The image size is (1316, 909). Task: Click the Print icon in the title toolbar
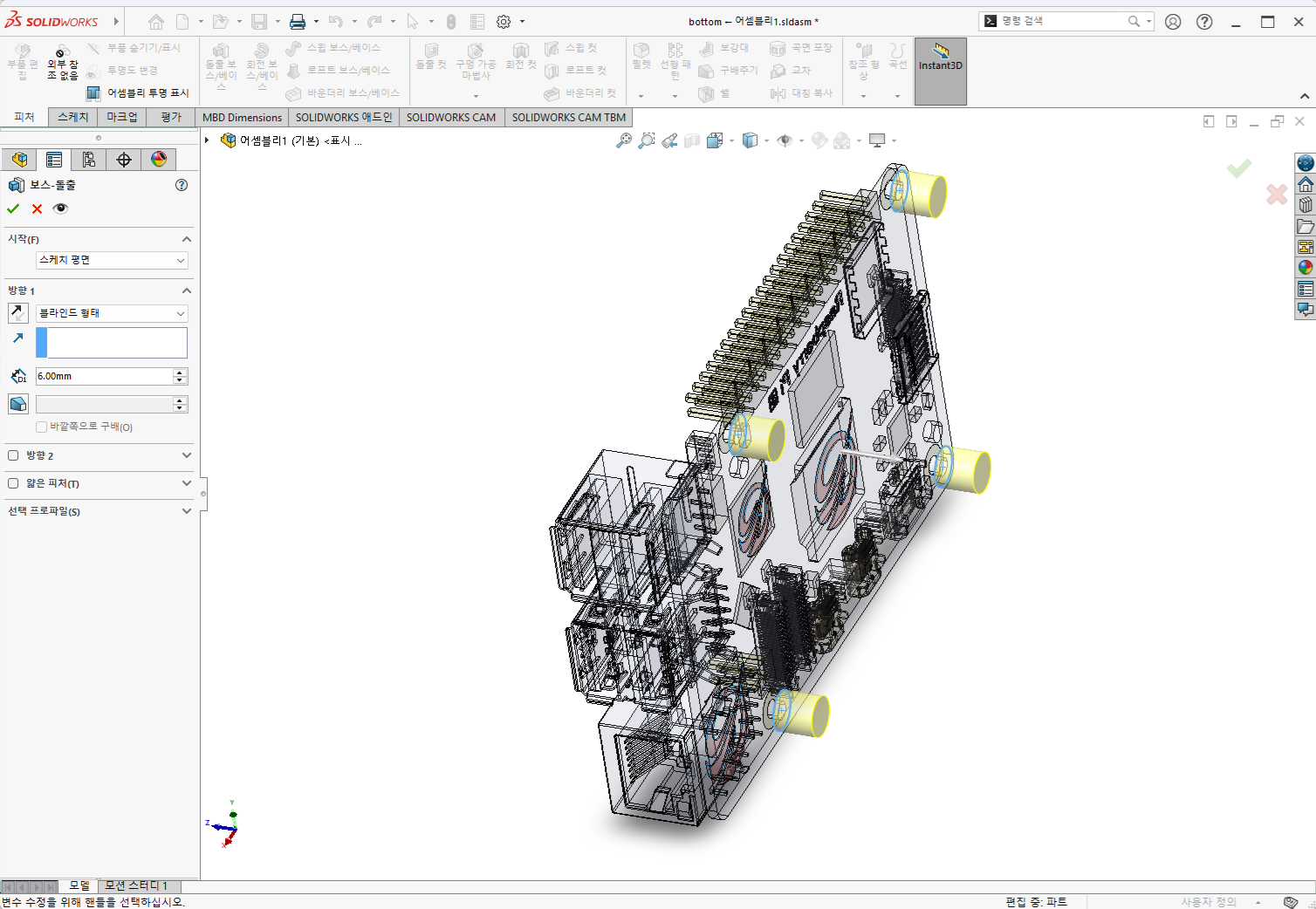point(298,22)
